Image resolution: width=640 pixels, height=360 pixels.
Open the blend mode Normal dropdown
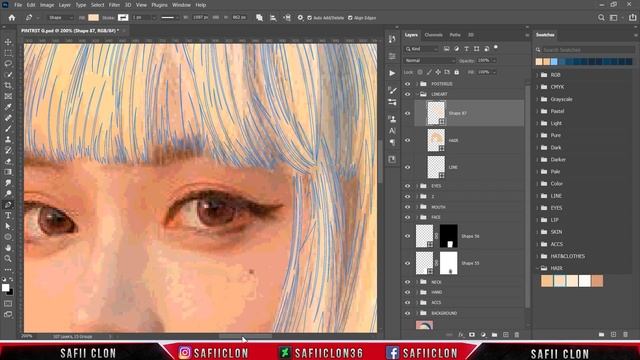(430, 60)
